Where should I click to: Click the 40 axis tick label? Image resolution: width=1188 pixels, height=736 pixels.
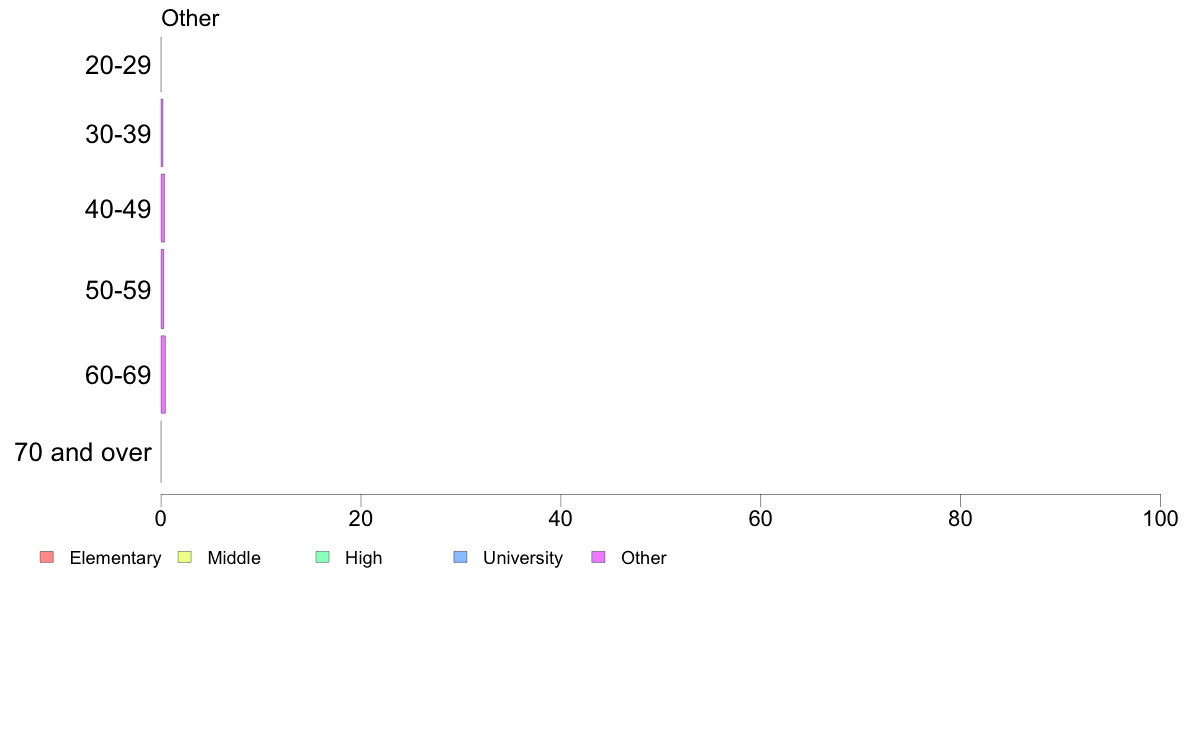pos(561,518)
